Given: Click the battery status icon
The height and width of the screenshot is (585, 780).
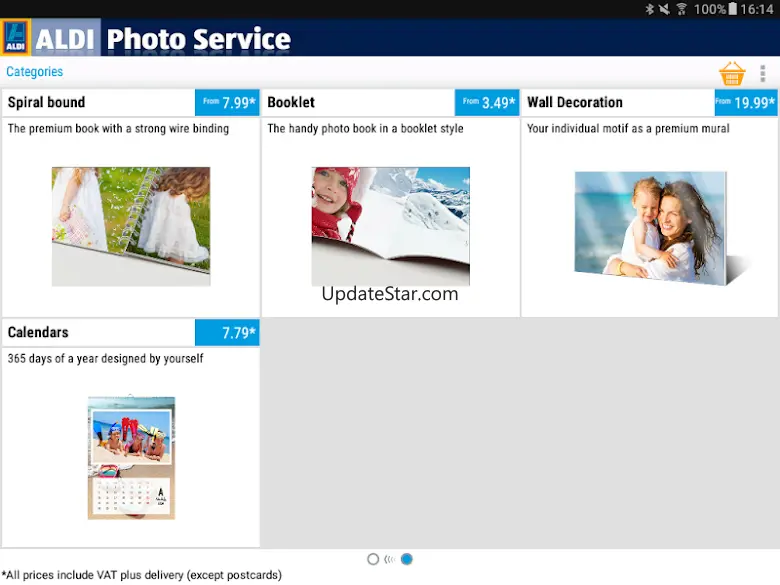Looking at the screenshot, I should pyautogui.click(x=732, y=9).
